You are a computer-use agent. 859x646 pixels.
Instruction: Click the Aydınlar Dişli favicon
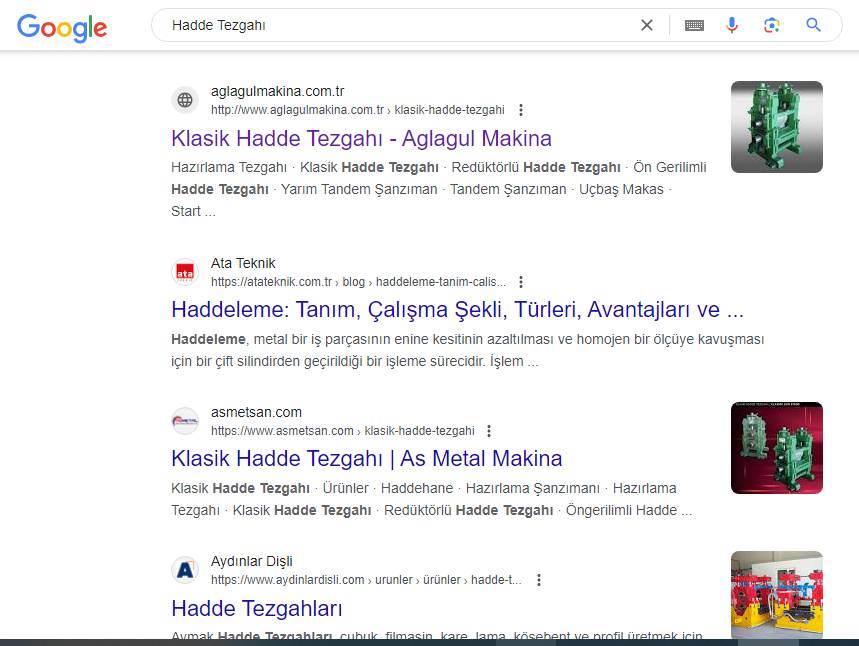185,570
